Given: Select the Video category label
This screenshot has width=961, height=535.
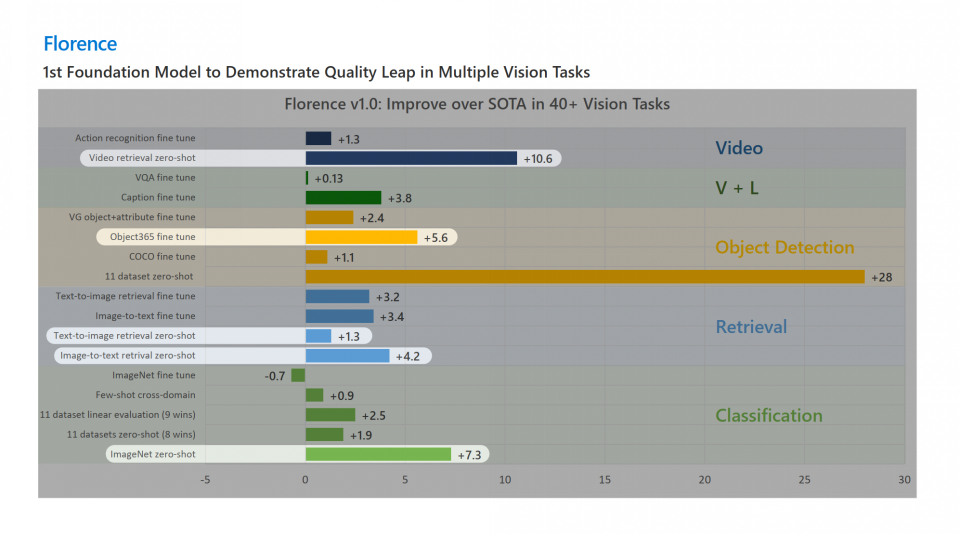Looking at the screenshot, I should (x=739, y=148).
